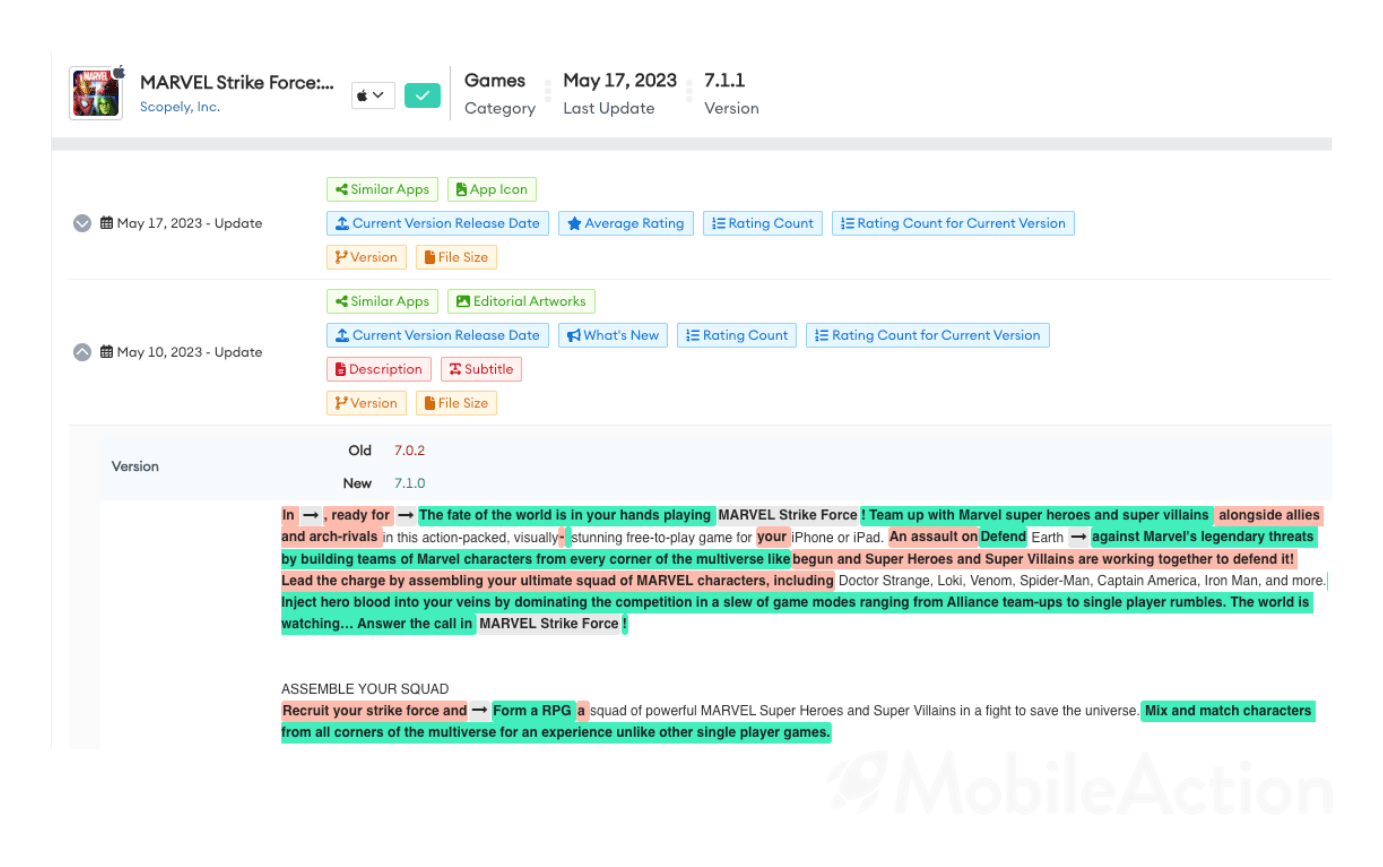Click Version tag in May 10 update

(x=366, y=403)
